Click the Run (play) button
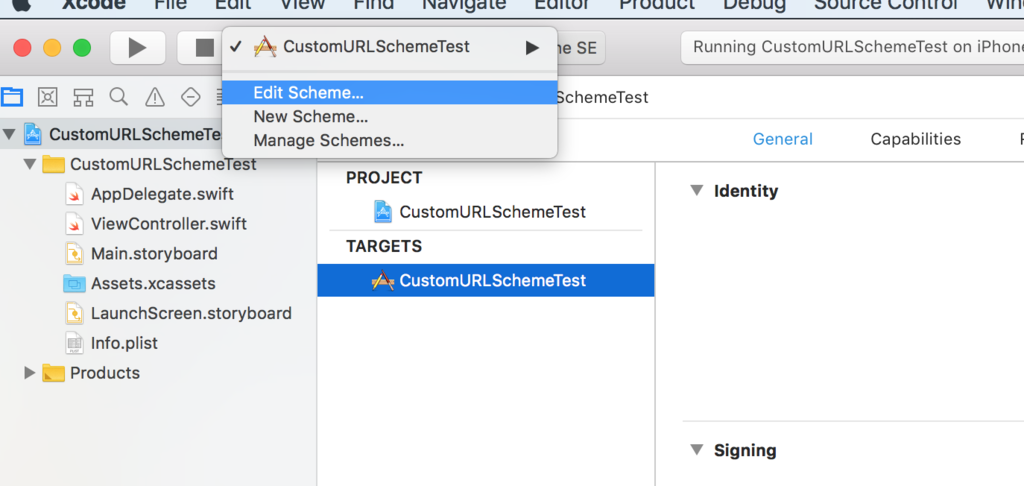 (137, 48)
